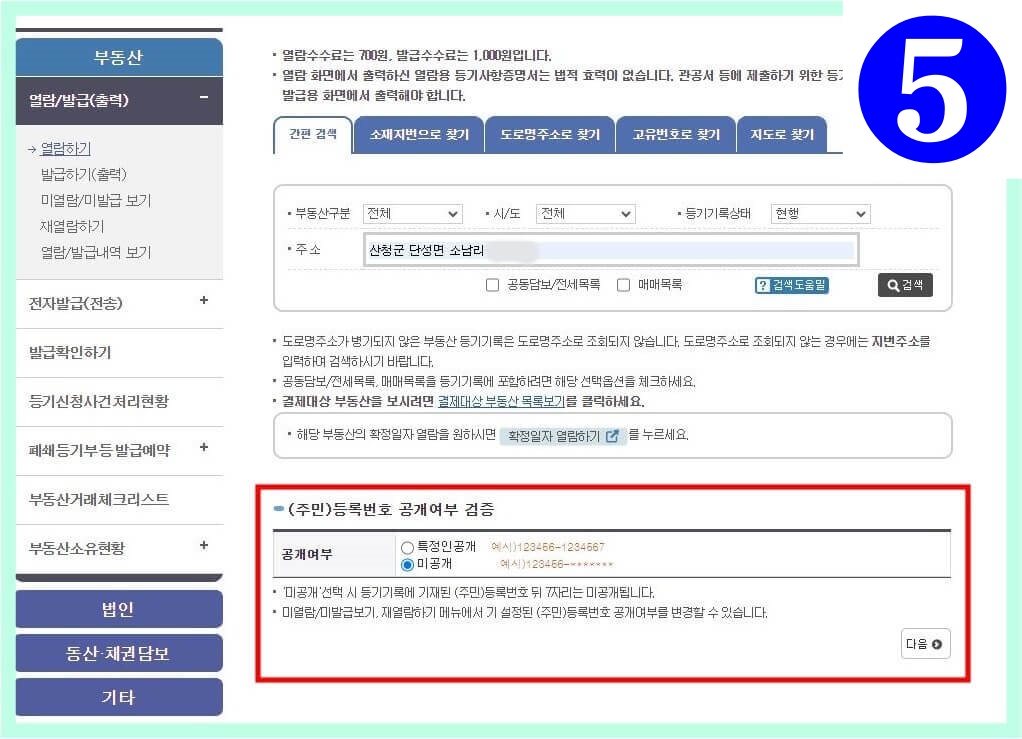Expand the 폐쇄등기부등 발급예약 section
The image size is (1022, 739).
206,449
